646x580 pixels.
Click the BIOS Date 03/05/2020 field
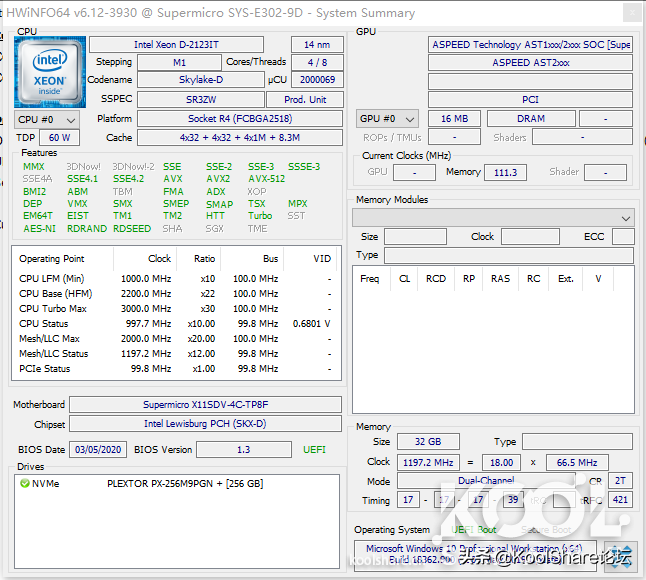(97, 450)
